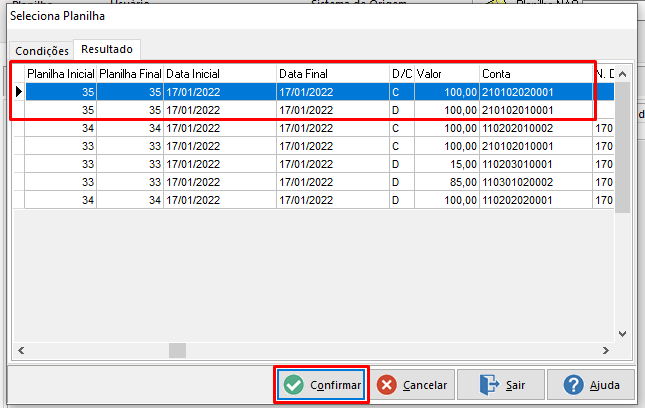This screenshot has height=408, width=645.
Task: Click the horizontal scrollbar thumb
Action: pyautogui.click(x=177, y=350)
